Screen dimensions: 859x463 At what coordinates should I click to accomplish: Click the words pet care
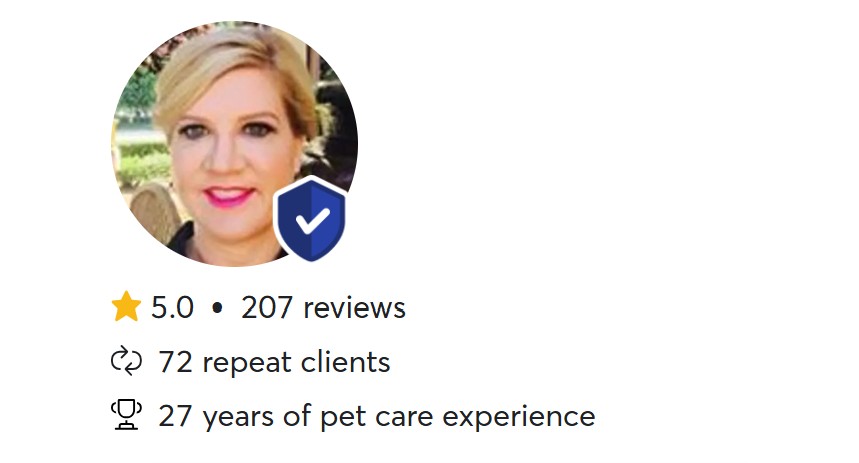click(x=377, y=418)
